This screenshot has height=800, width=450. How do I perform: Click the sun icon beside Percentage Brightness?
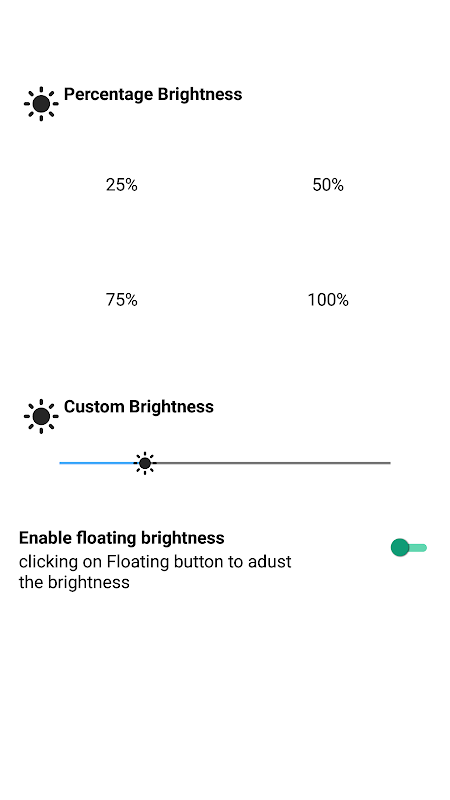coord(41,104)
